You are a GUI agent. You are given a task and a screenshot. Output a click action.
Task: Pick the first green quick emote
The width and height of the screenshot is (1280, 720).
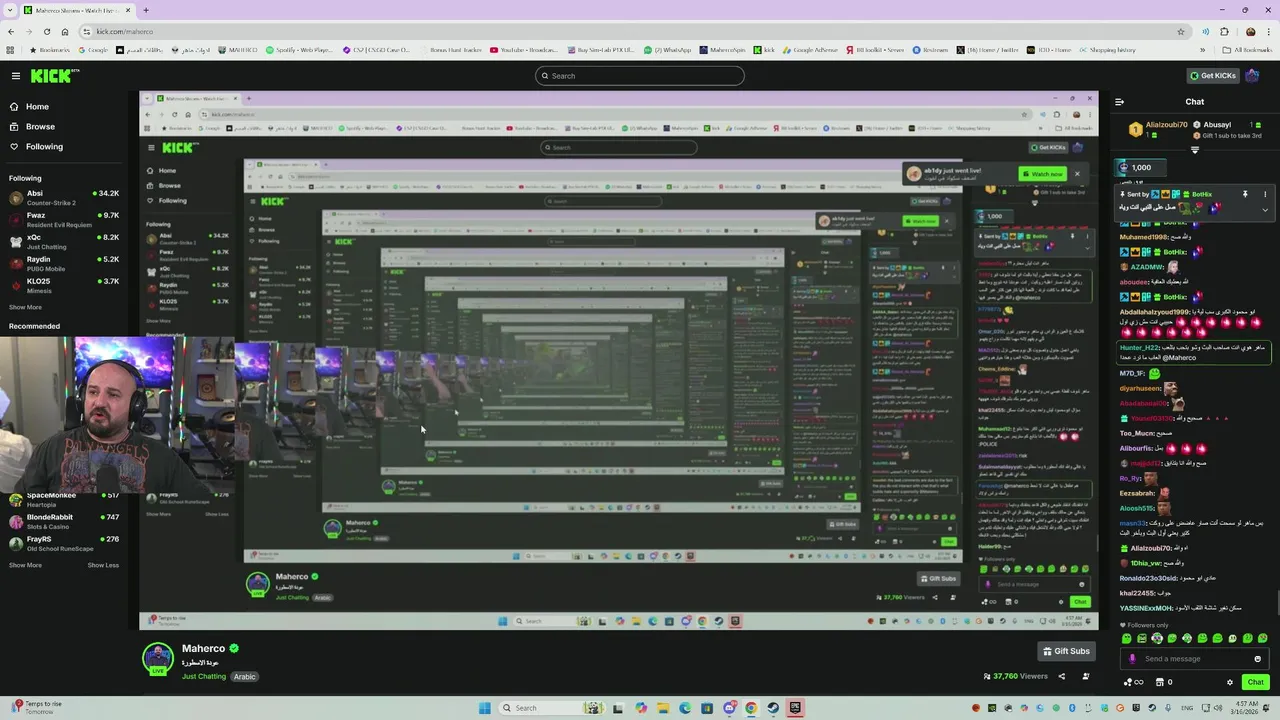[1127, 638]
